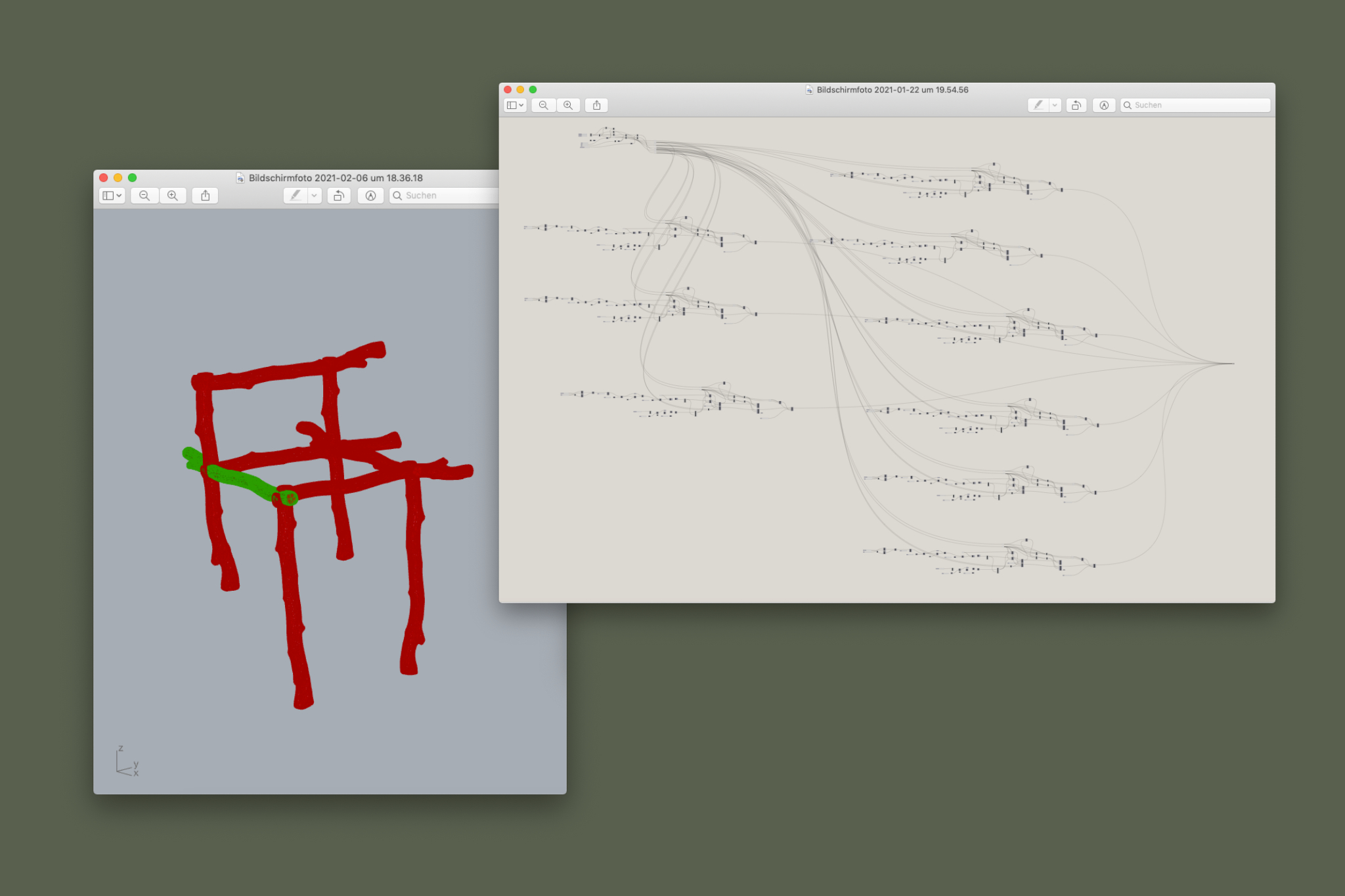This screenshot has height=896, width=1345.
Task: Rotate the node graph image
Action: pyautogui.click(x=1076, y=105)
